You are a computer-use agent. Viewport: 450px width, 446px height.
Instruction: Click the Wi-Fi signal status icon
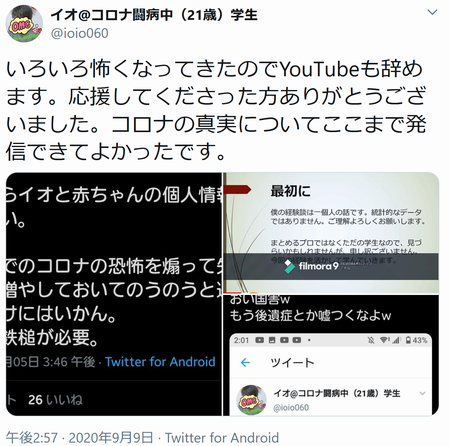pyautogui.click(x=384, y=340)
